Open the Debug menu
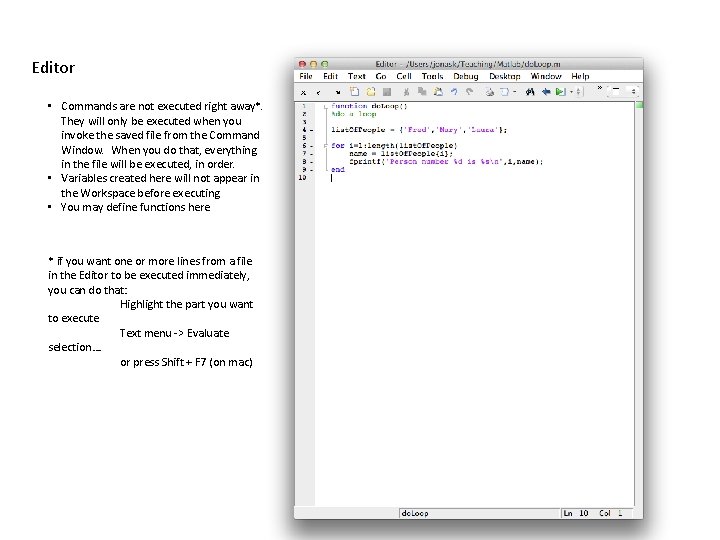Viewport: 720px width, 540px height. pyautogui.click(x=466, y=76)
